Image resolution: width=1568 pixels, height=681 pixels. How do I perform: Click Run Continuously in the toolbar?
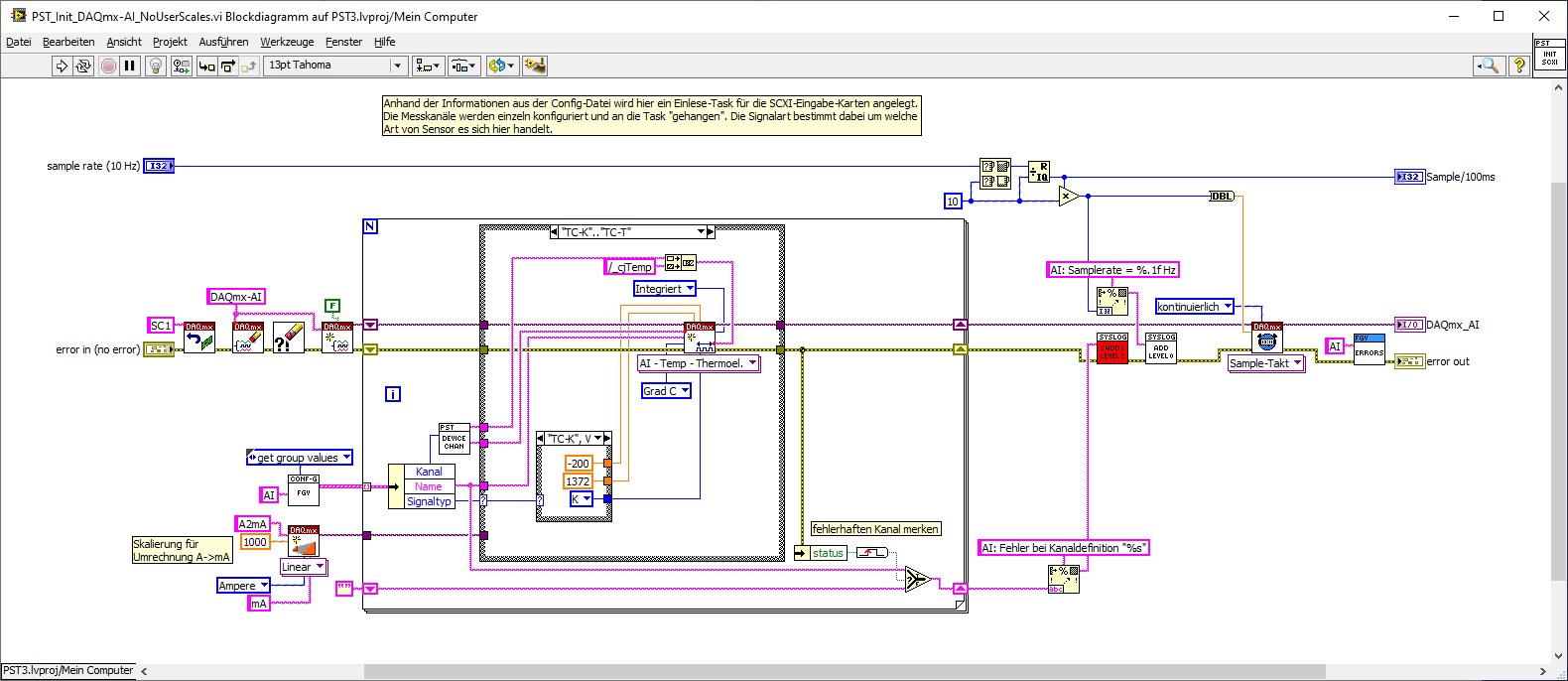(83, 66)
